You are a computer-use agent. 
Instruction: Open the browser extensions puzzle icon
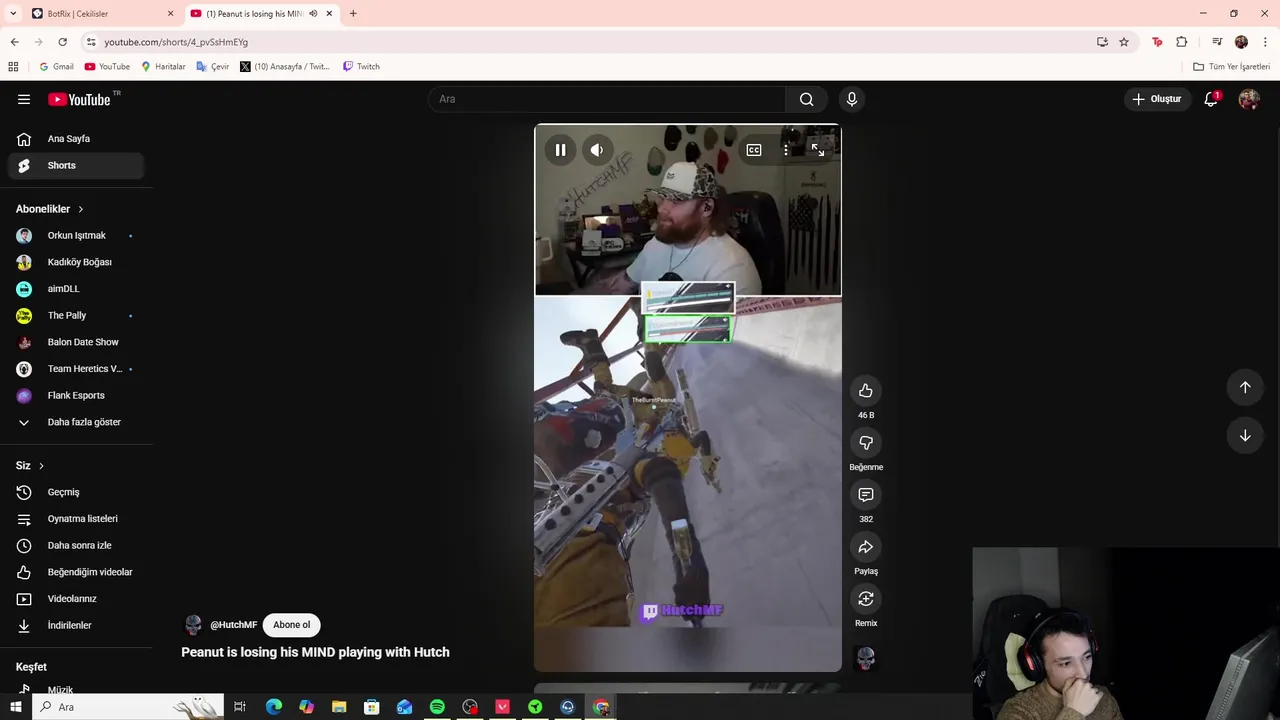click(1182, 42)
